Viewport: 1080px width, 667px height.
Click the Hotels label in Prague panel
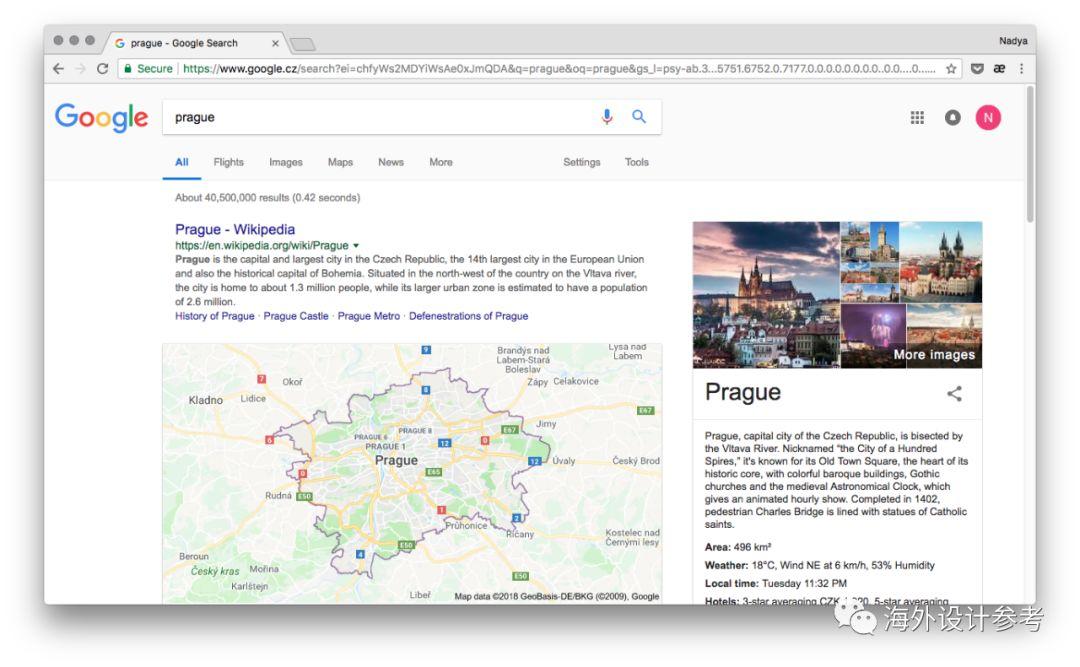pyautogui.click(x=721, y=600)
